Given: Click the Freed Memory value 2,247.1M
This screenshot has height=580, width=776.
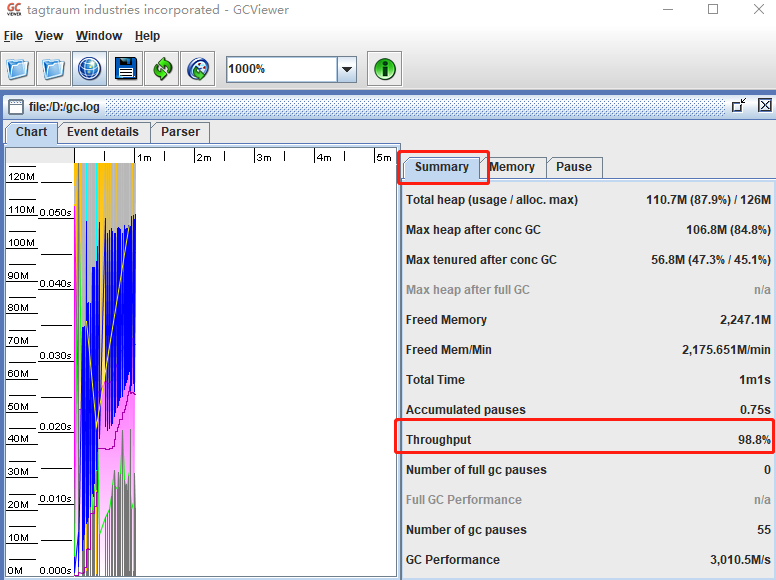Looking at the screenshot, I should click(x=745, y=320).
